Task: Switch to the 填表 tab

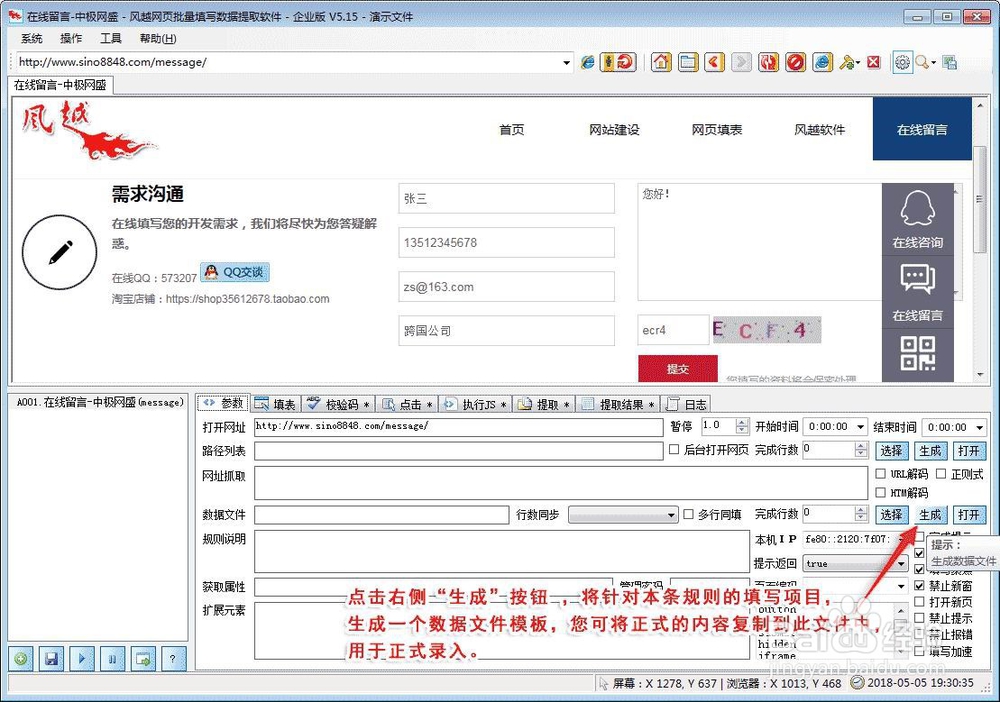Action: click(x=276, y=404)
